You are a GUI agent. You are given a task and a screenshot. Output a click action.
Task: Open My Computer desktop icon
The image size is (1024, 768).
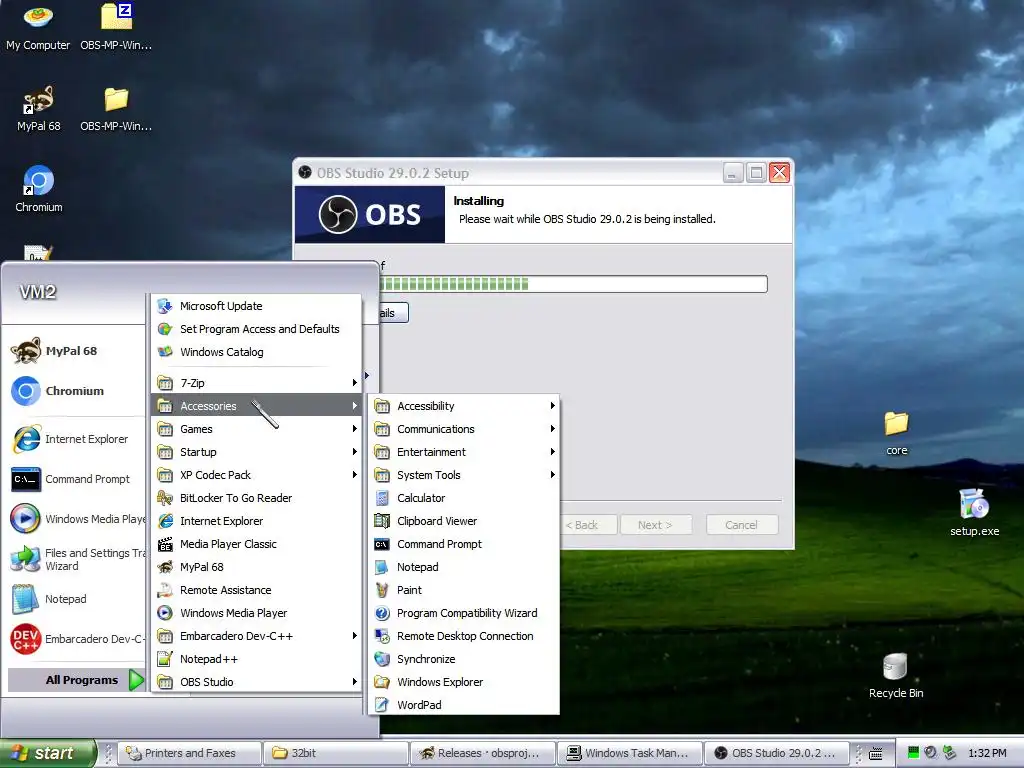click(38, 27)
